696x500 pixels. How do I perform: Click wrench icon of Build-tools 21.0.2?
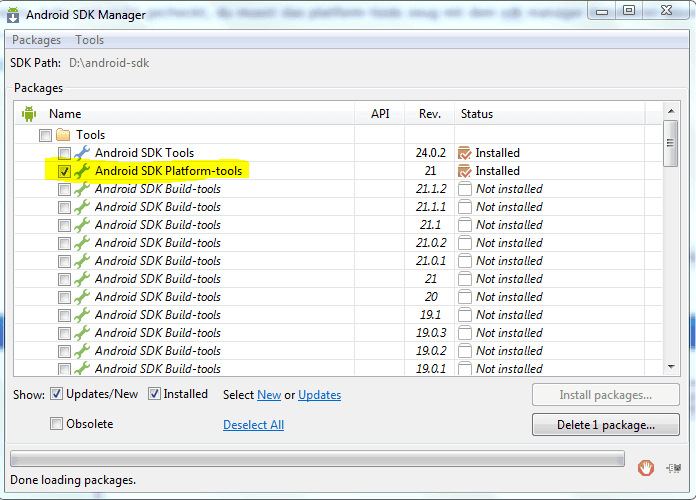82,243
